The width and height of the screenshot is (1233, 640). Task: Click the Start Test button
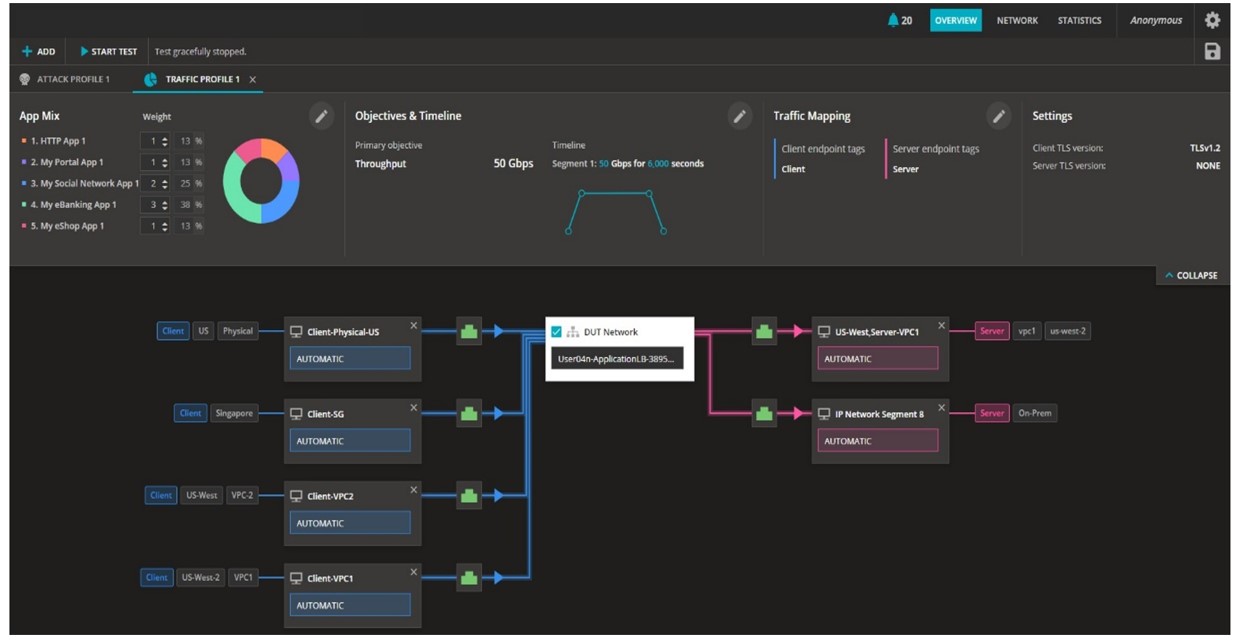point(108,51)
